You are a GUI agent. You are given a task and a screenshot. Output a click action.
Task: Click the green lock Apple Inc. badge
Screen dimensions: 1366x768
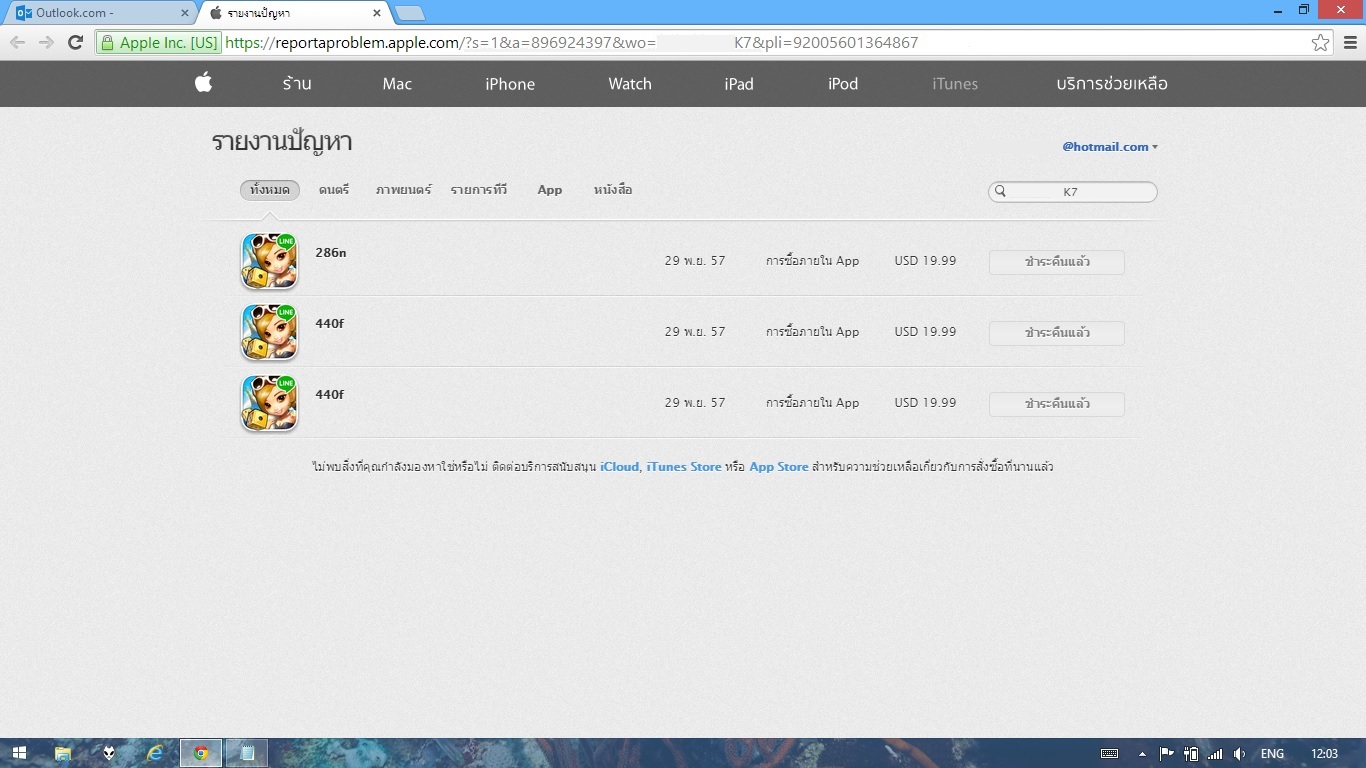[x=159, y=43]
